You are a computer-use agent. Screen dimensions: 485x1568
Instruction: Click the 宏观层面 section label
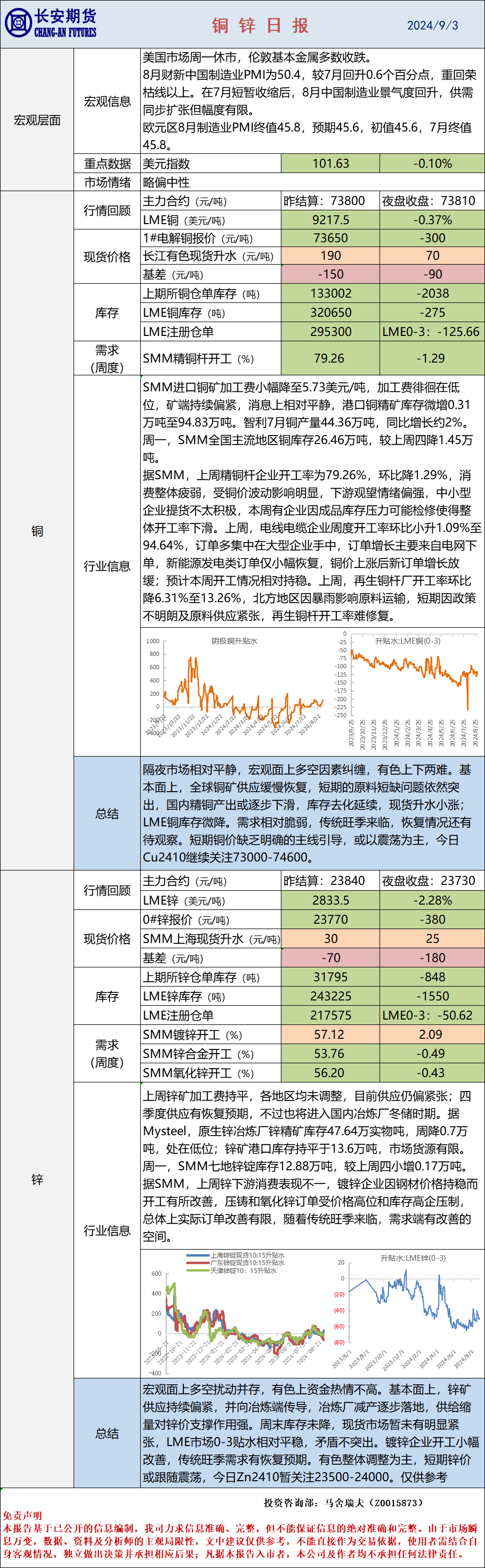[x=37, y=120]
